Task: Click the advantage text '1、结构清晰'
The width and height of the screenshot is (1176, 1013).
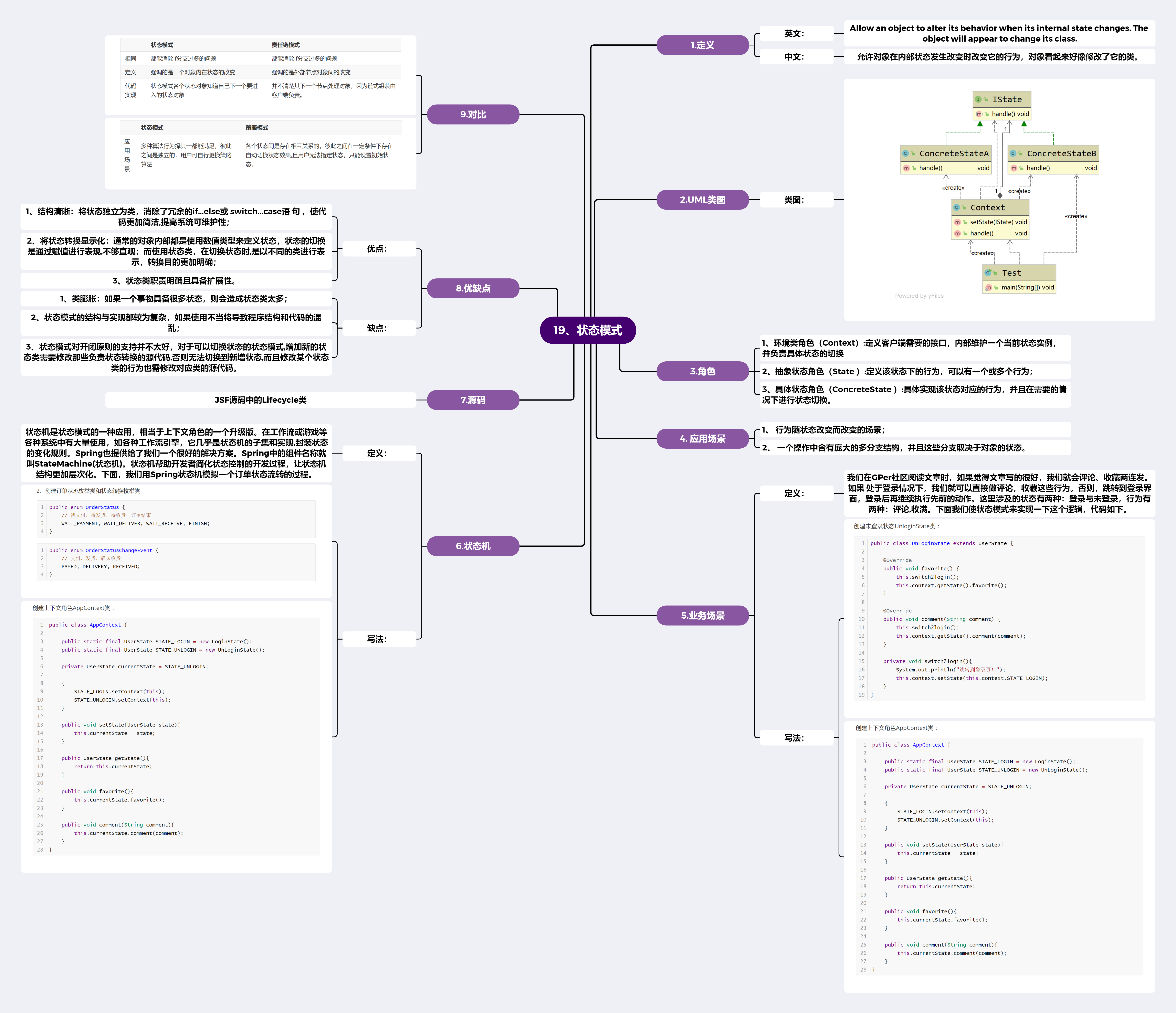Action: click(176, 217)
